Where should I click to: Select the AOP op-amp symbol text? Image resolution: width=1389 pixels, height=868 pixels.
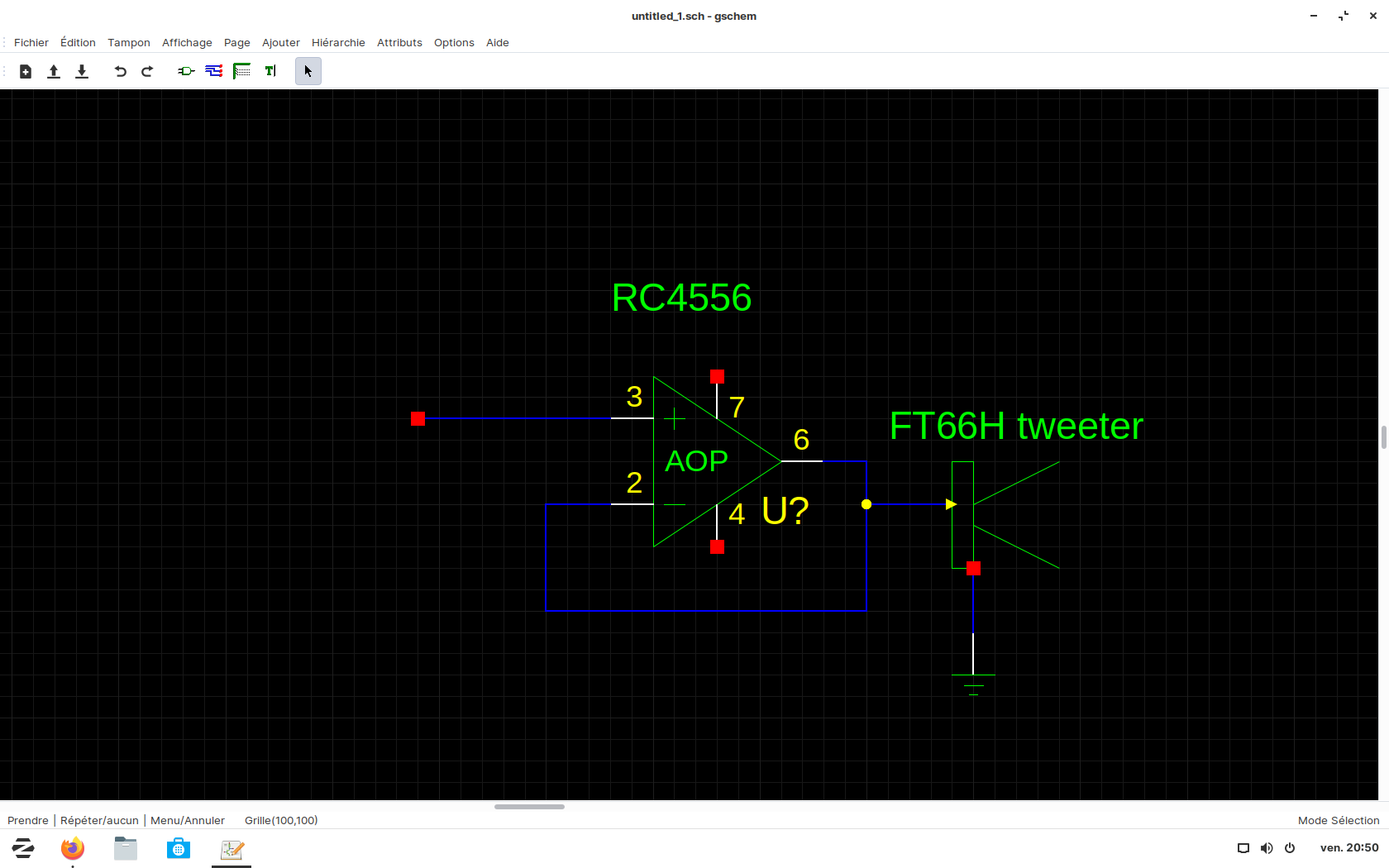696,461
